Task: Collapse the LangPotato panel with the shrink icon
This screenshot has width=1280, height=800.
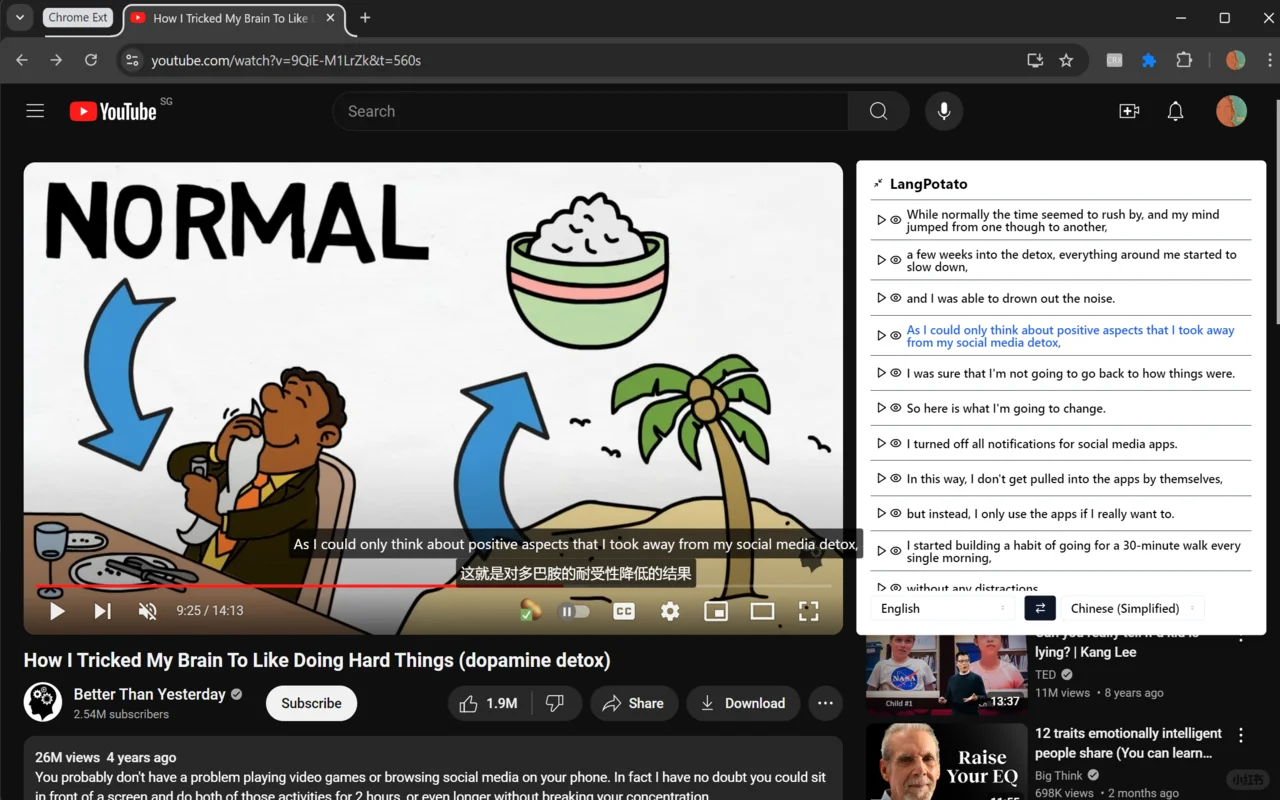Action: coord(878,184)
